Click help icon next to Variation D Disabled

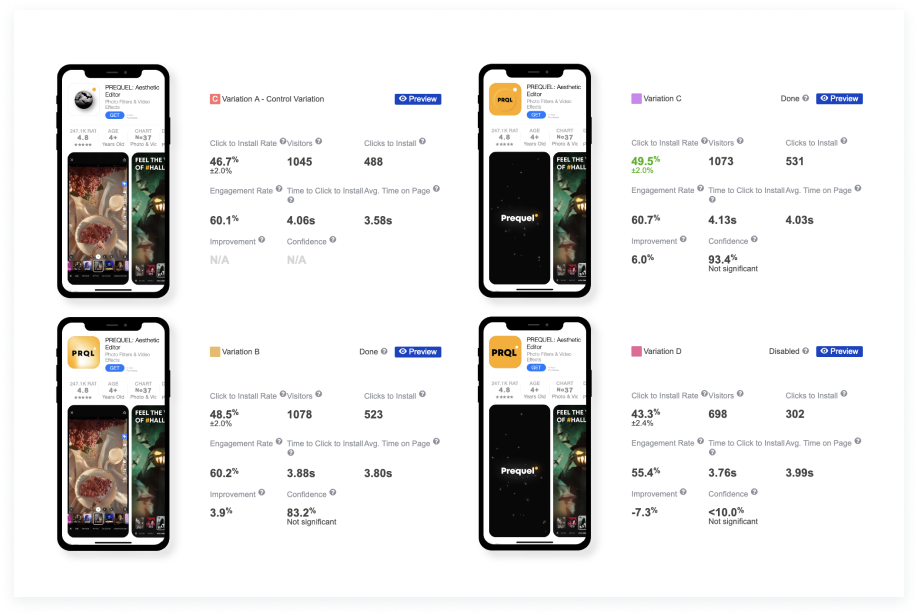(x=806, y=351)
